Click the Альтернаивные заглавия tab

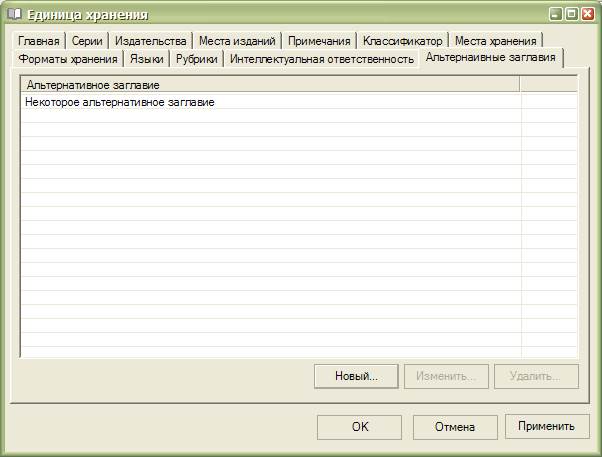coord(490,58)
